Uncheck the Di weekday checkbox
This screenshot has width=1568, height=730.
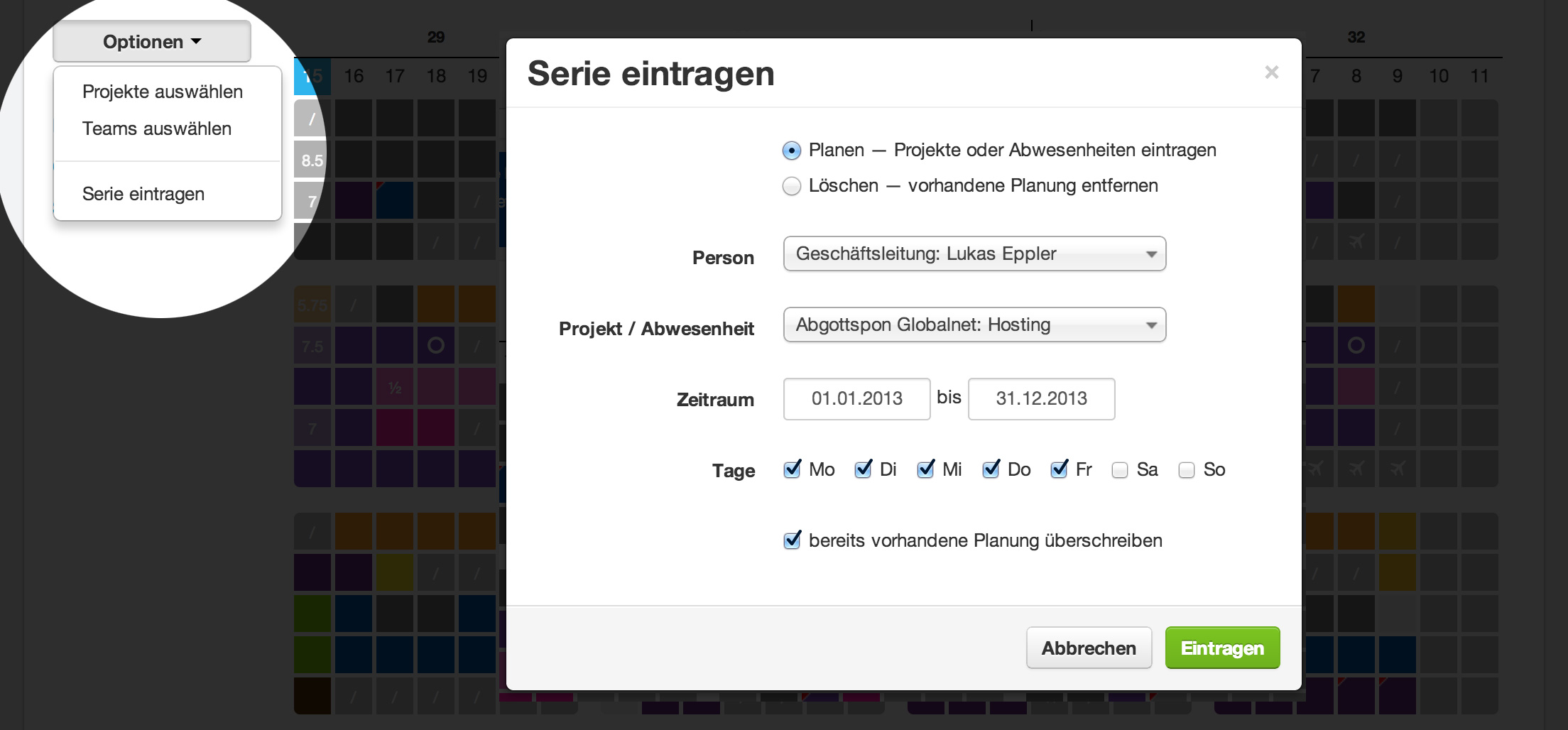[863, 470]
